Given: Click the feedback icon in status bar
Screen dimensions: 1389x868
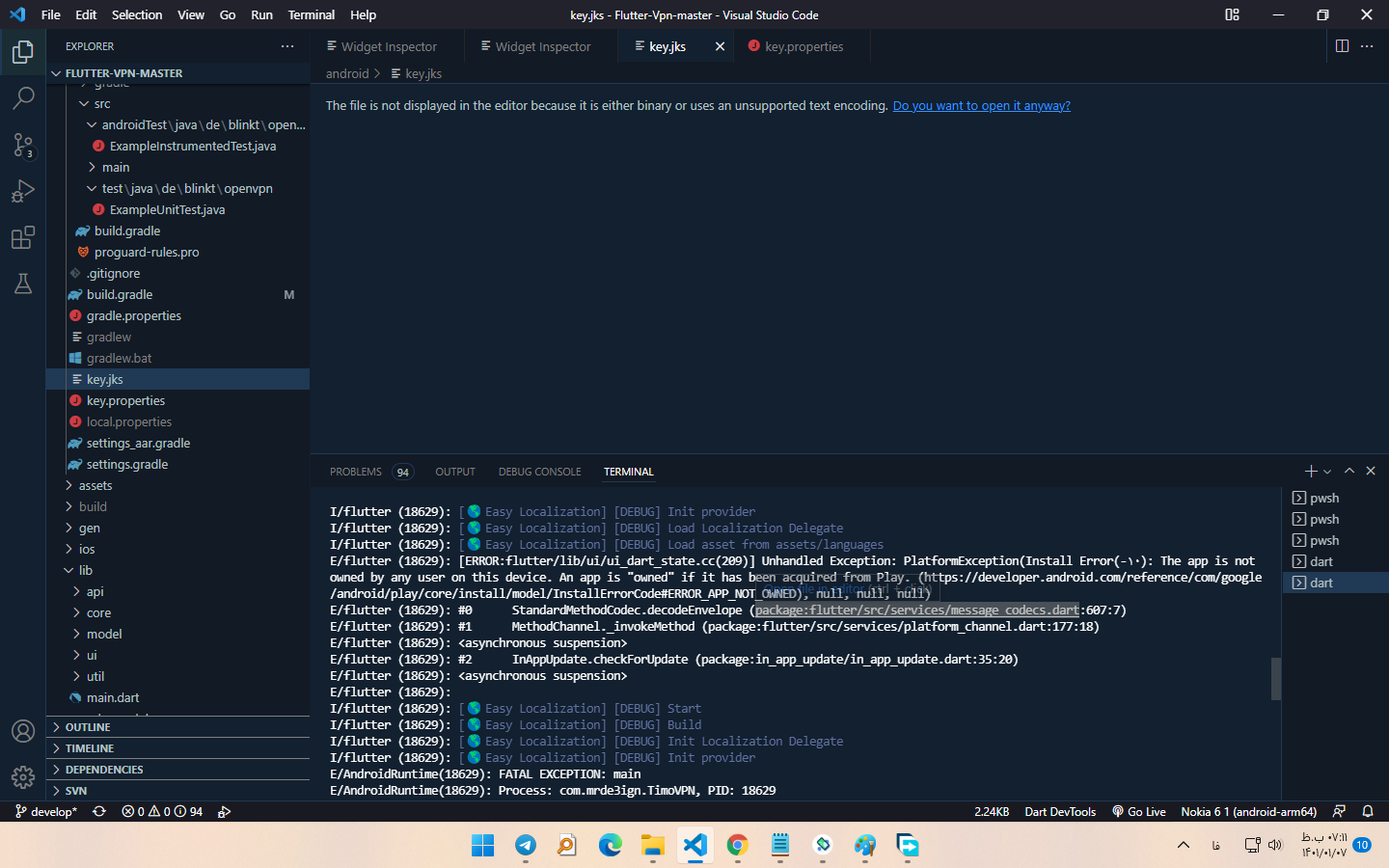Looking at the screenshot, I should tap(1339, 812).
